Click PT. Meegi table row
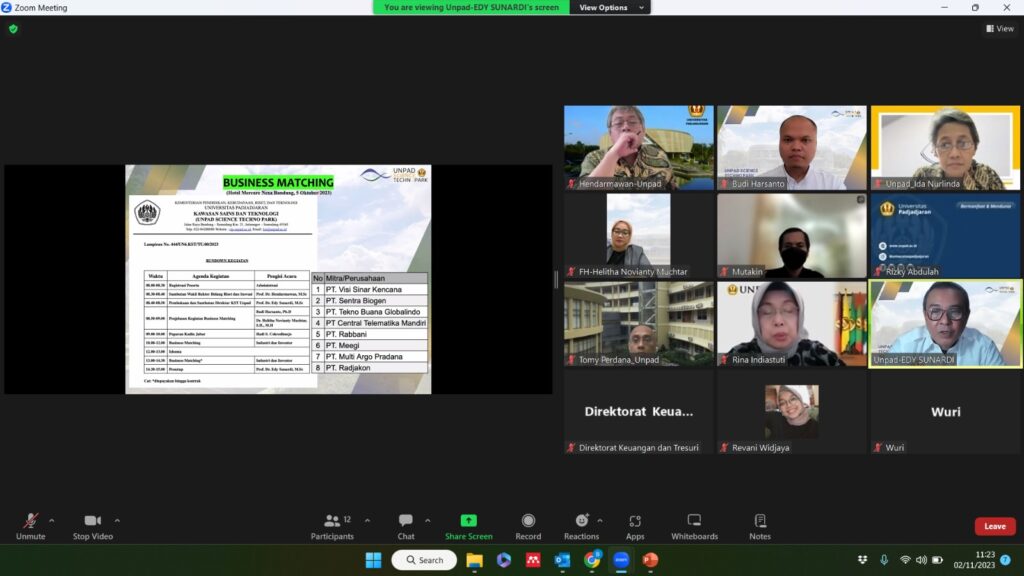The height and width of the screenshot is (576, 1024). 370,345
